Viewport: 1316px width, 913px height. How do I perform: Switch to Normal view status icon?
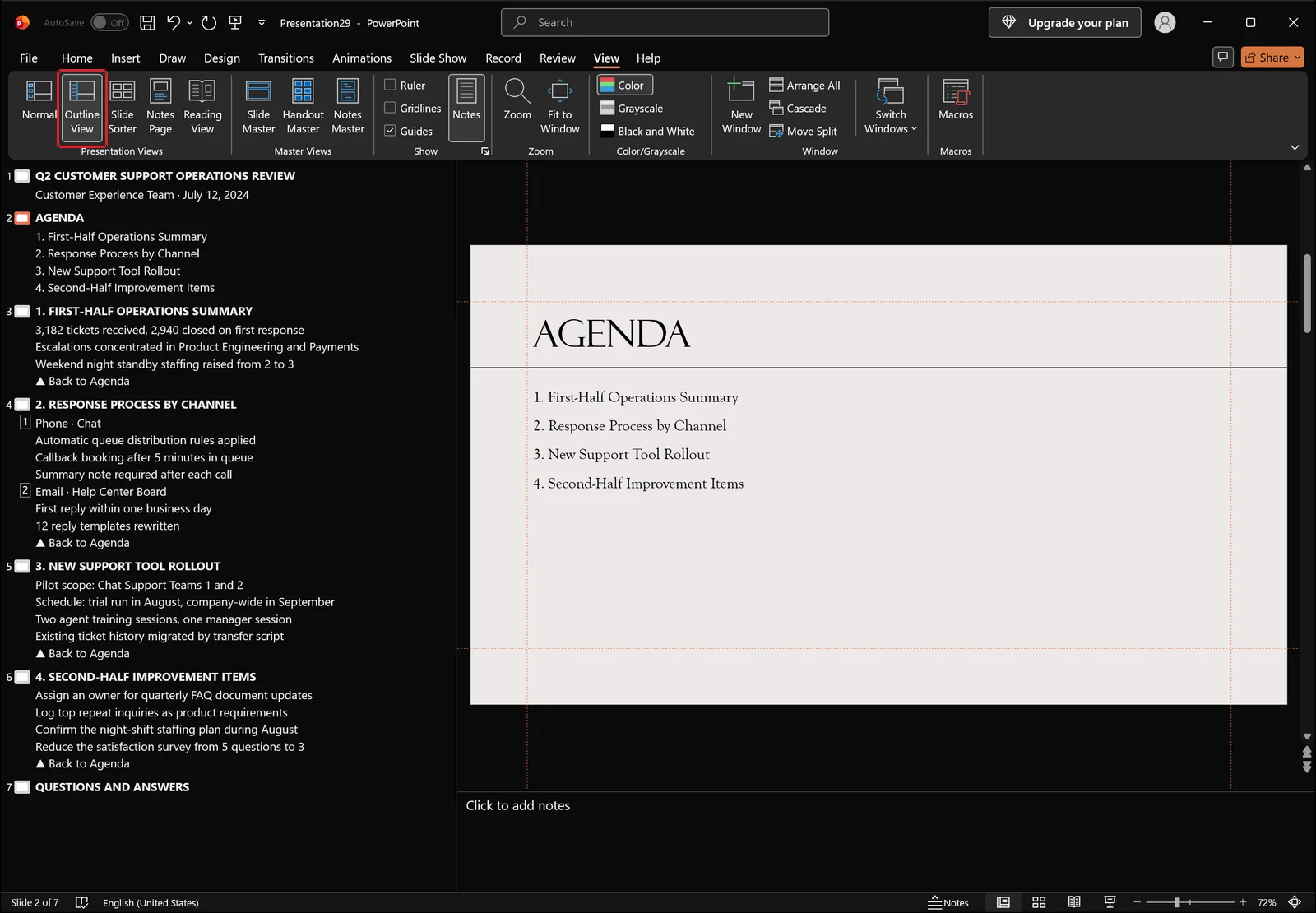(1003, 902)
